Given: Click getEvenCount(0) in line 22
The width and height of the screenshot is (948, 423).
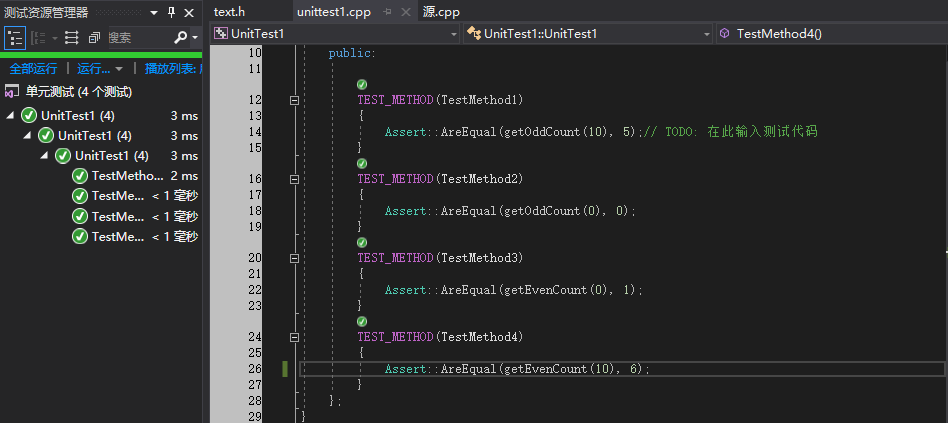Looking at the screenshot, I should (555, 290).
